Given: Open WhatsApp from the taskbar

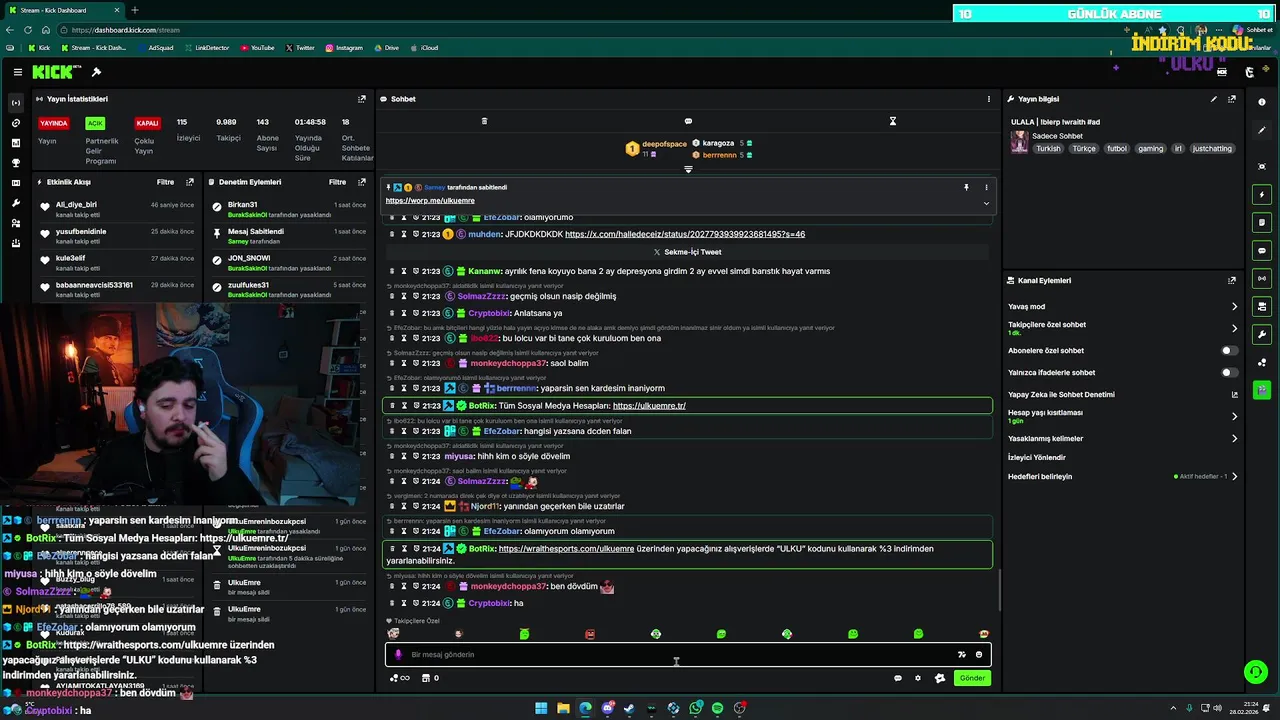Looking at the screenshot, I should pyautogui.click(x=695, y=708).
